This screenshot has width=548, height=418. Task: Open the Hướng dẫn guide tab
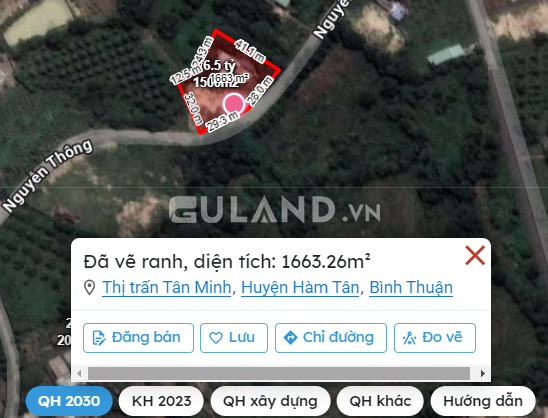point(483,401)
